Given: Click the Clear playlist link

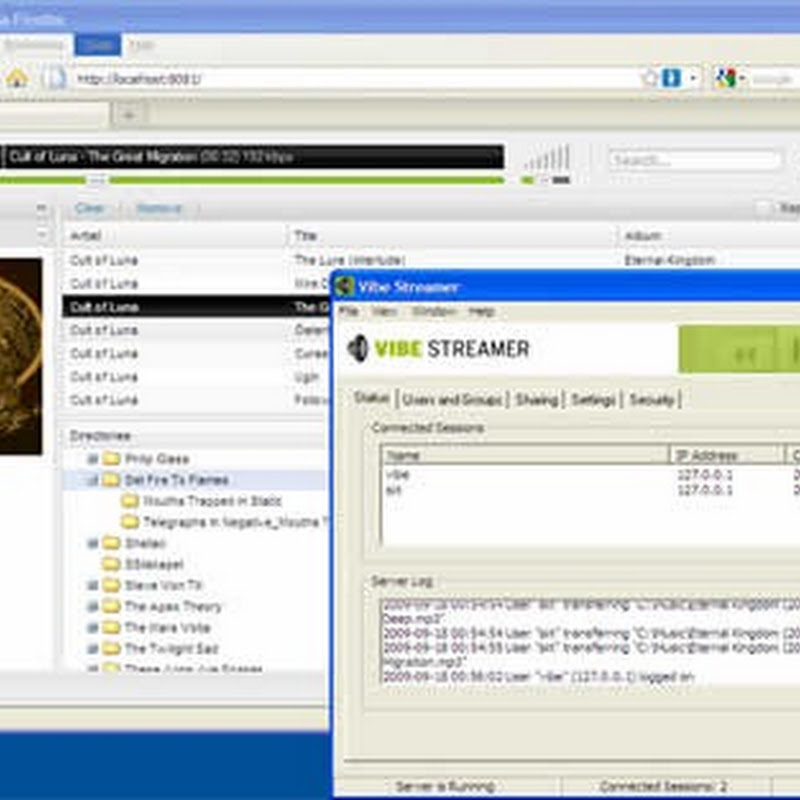Looking at the screenshot, I should click(x=89, y=208).
